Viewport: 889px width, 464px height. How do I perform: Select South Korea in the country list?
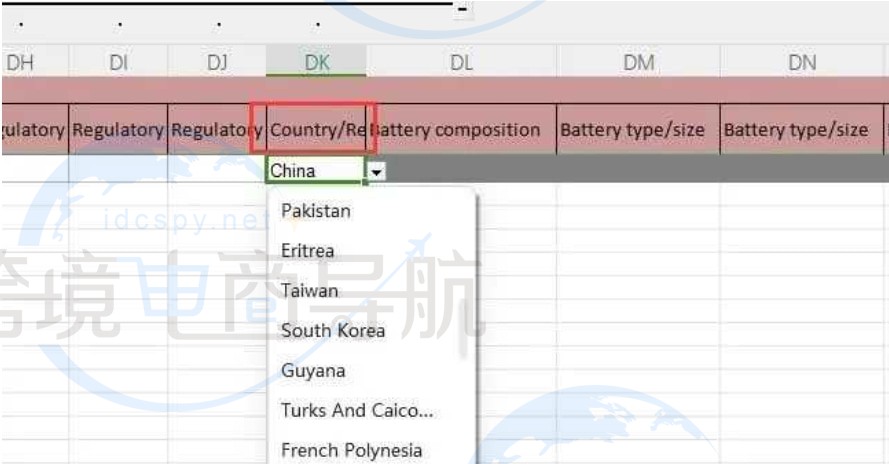[332, 331]
